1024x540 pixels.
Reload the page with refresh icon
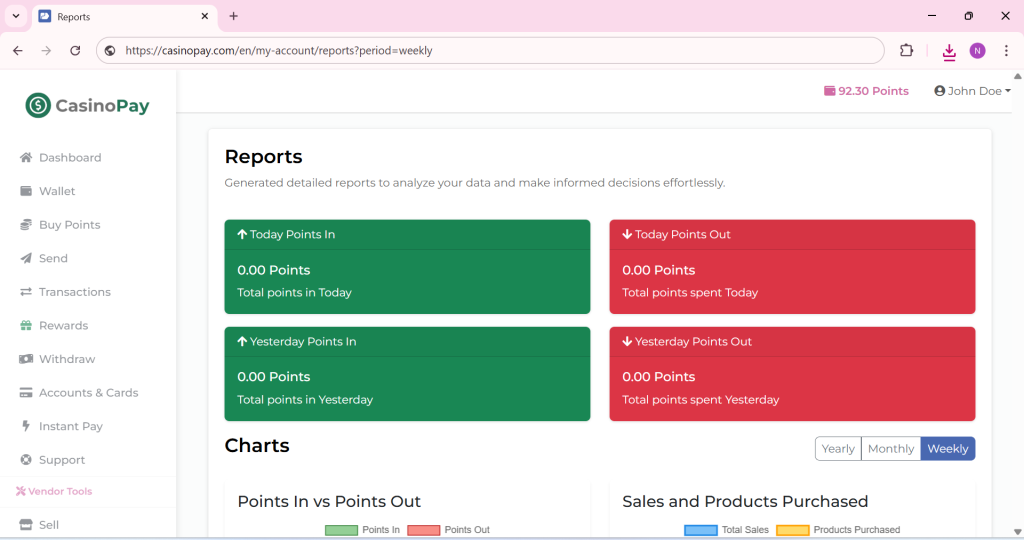coord(75,50)
